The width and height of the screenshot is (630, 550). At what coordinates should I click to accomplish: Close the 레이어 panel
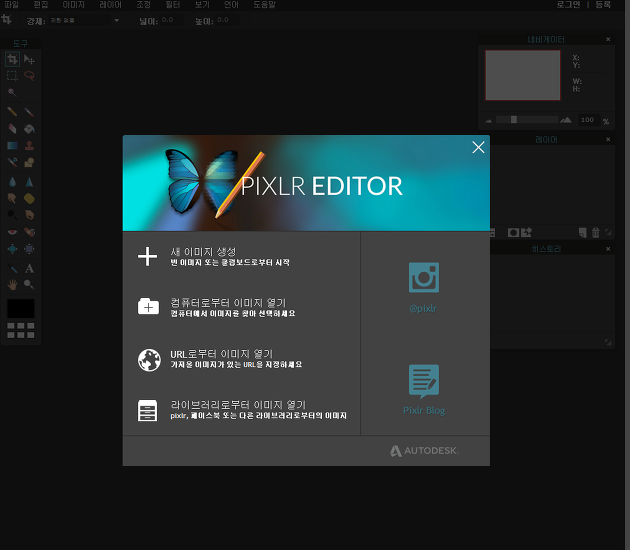(608, 139)
